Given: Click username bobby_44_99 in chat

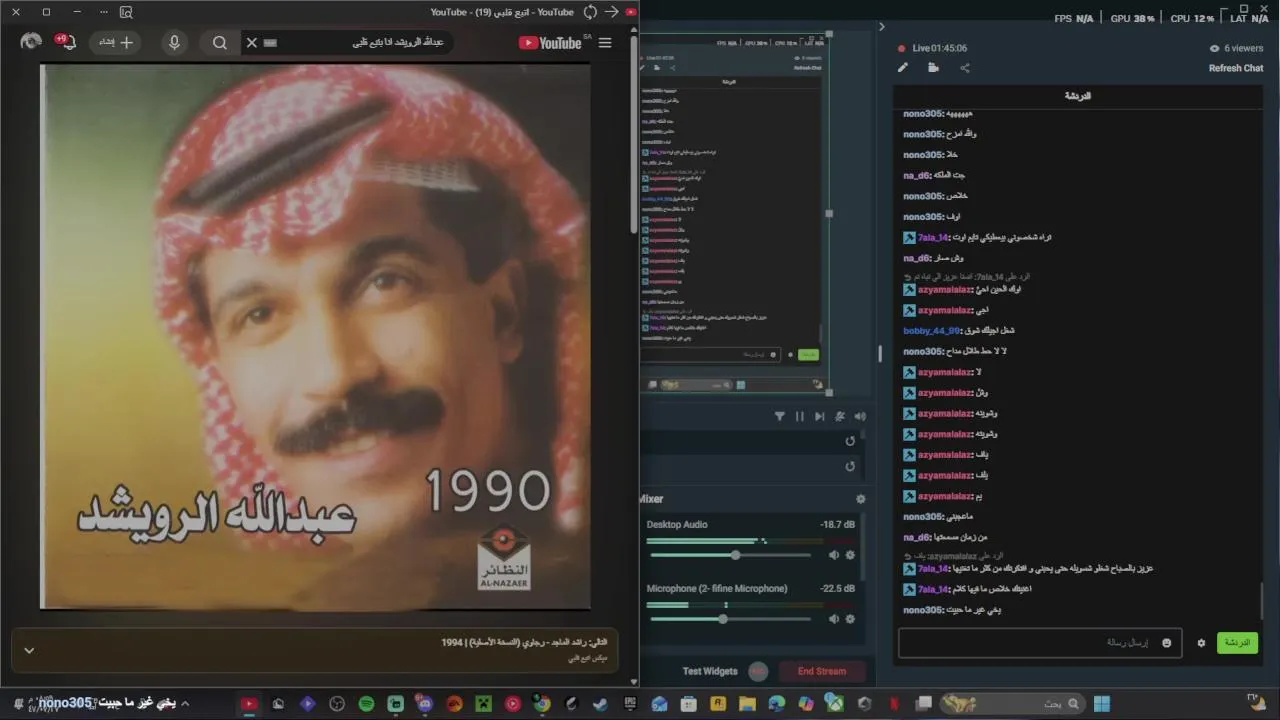Looking at the screenshot, I should pos(930,331).
